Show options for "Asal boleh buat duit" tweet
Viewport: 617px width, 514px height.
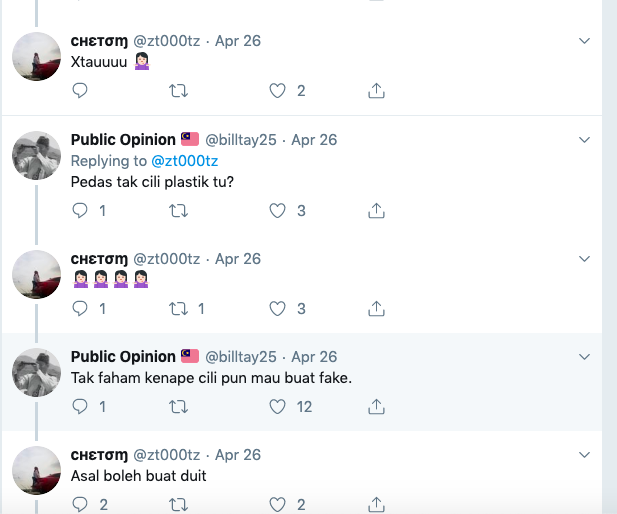point(585,455)
